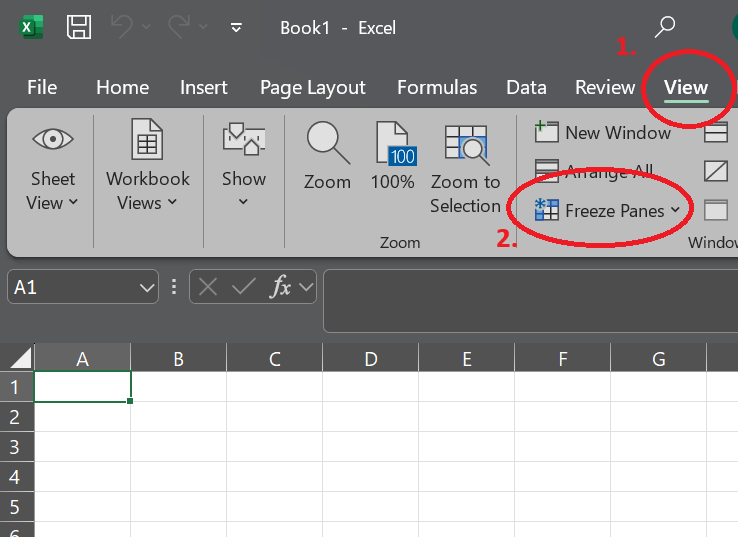Click the Redo arrow icon
This screenshot has height=537, width=738.
pyautogui.click(x=179, y=26)
